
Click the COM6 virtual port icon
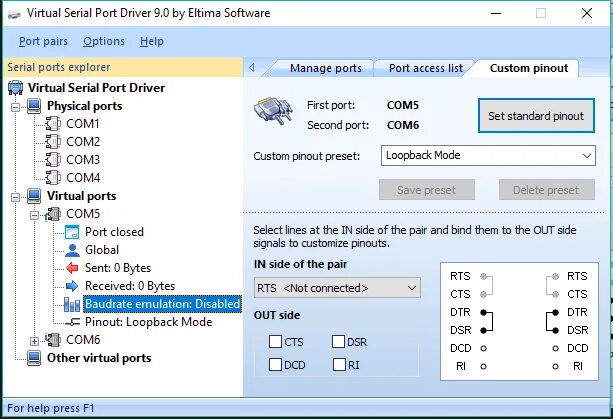click(x=53, y=340)
